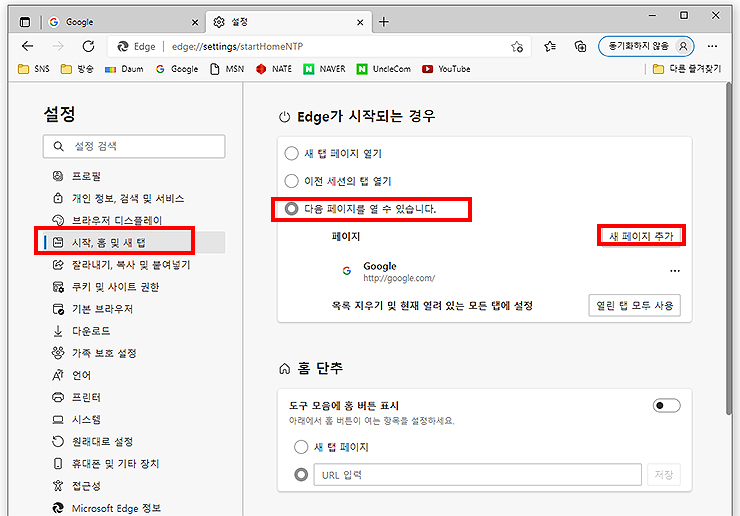This screenshot has height=516, width=740.
Task: Open 시스템 settings section
Action: [134, 420]
